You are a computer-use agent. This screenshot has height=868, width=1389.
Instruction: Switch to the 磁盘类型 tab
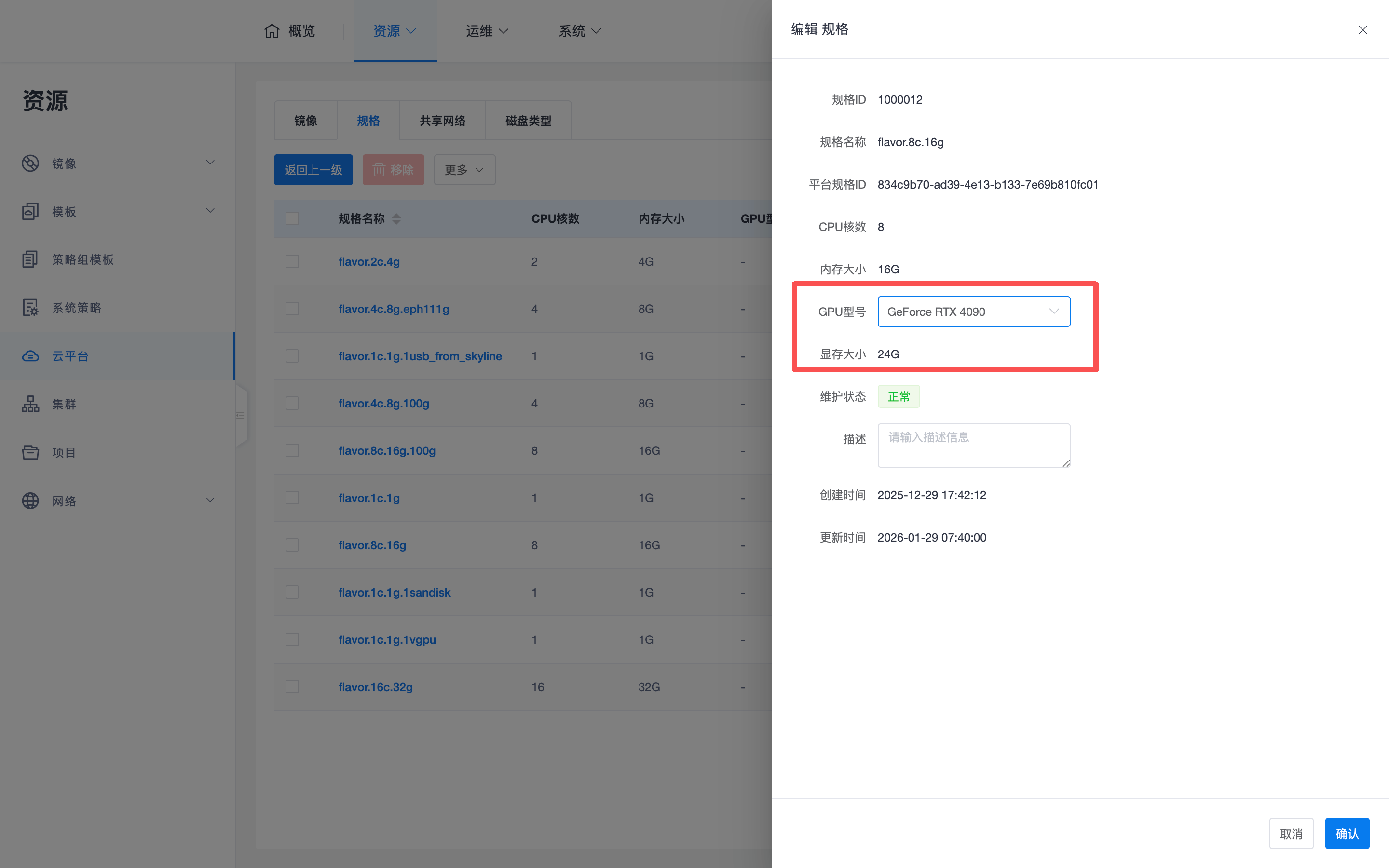click(x=528, y=121)
